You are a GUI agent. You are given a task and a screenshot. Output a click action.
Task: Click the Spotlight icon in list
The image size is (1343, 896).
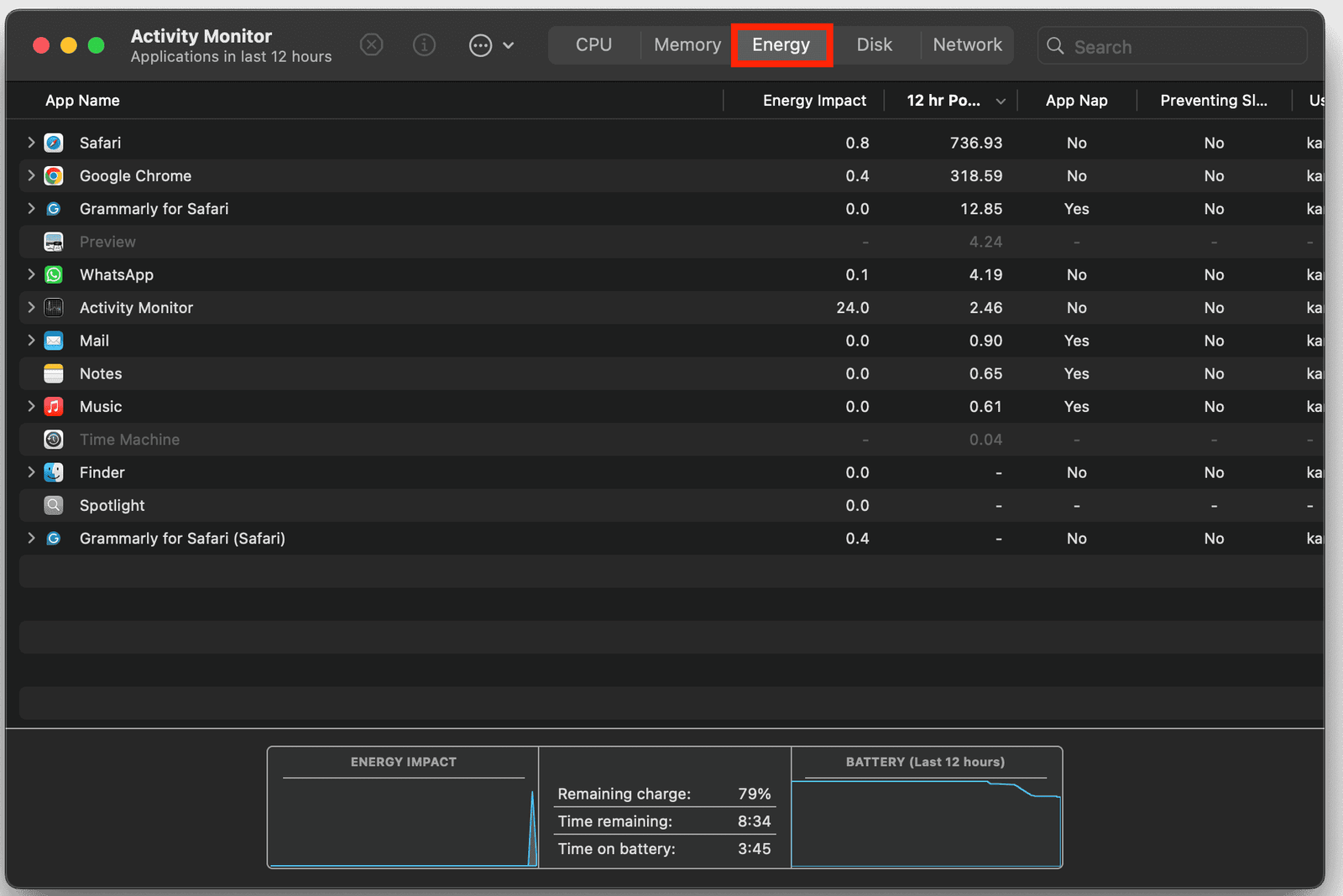tap(54, 505)
